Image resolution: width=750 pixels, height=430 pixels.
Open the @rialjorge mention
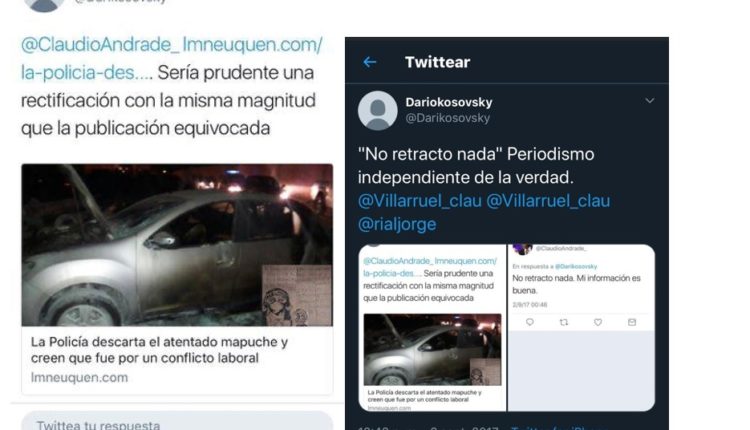pos(397,224)
